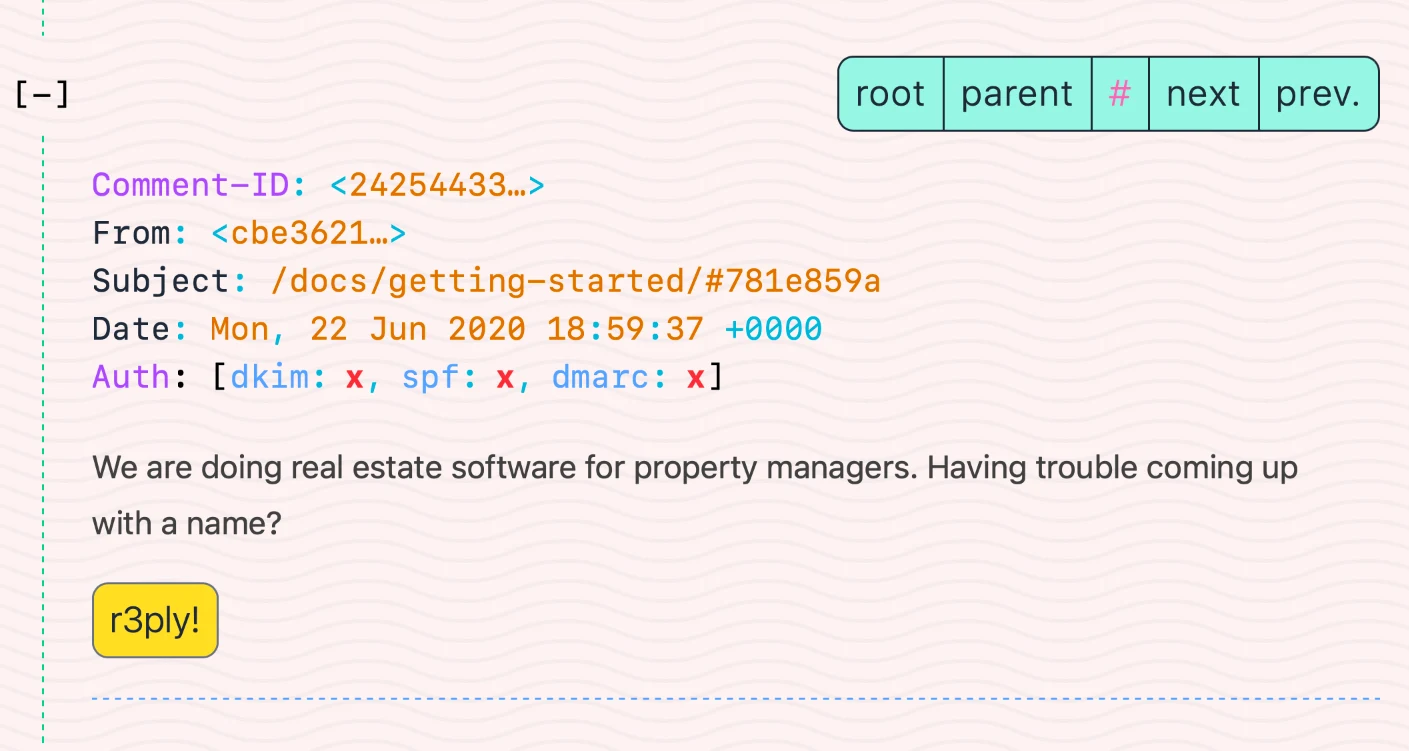Advance to the next comment
The image size is (1409, 751).
1203,93
